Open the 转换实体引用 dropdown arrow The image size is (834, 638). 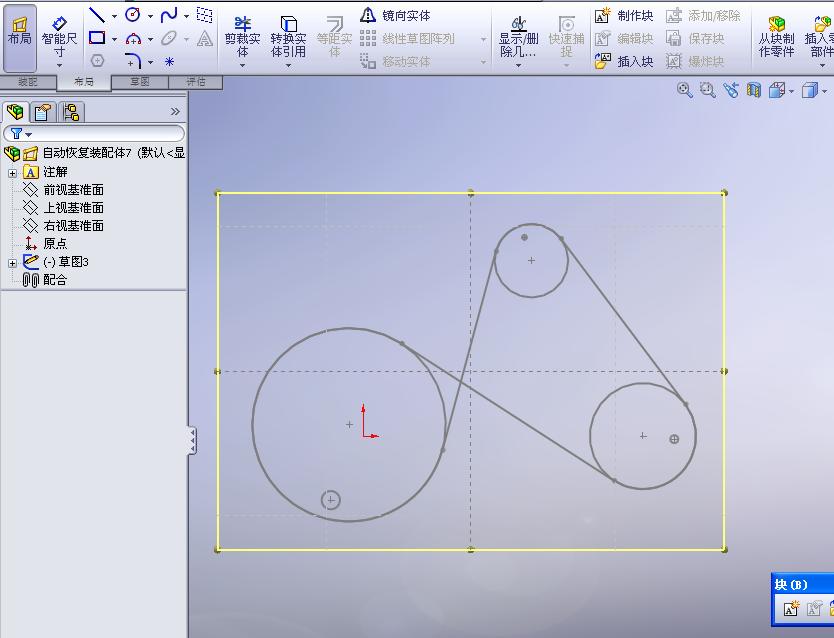click(x=288, y=65)
